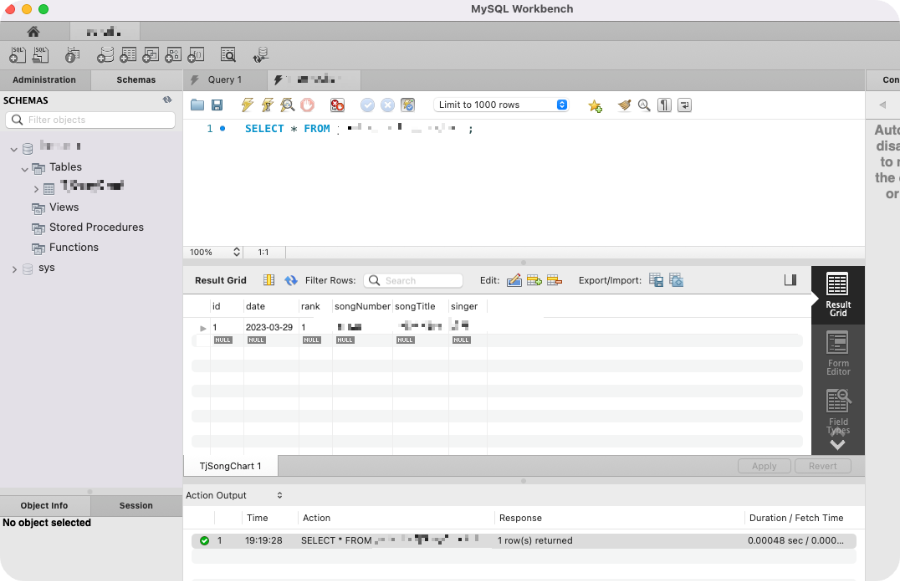Image resolution: width=900 pixels, height=581 pixels.
Task: Change editor zoom 100% stepper
Action: [236, 252]
